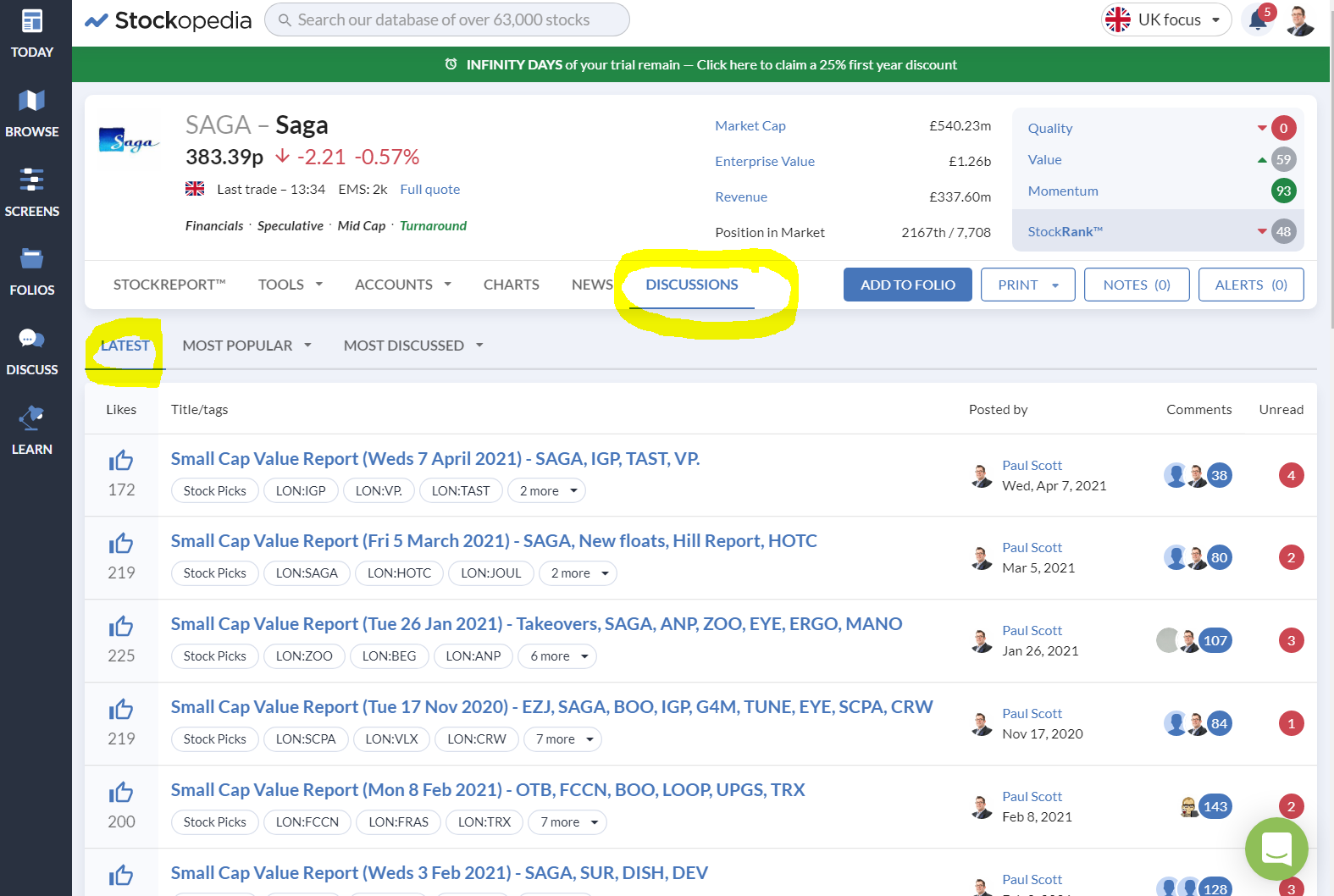Open the user profile avatar
The height and width of the screenshot is (896, 1334).
click(1300, 20)
